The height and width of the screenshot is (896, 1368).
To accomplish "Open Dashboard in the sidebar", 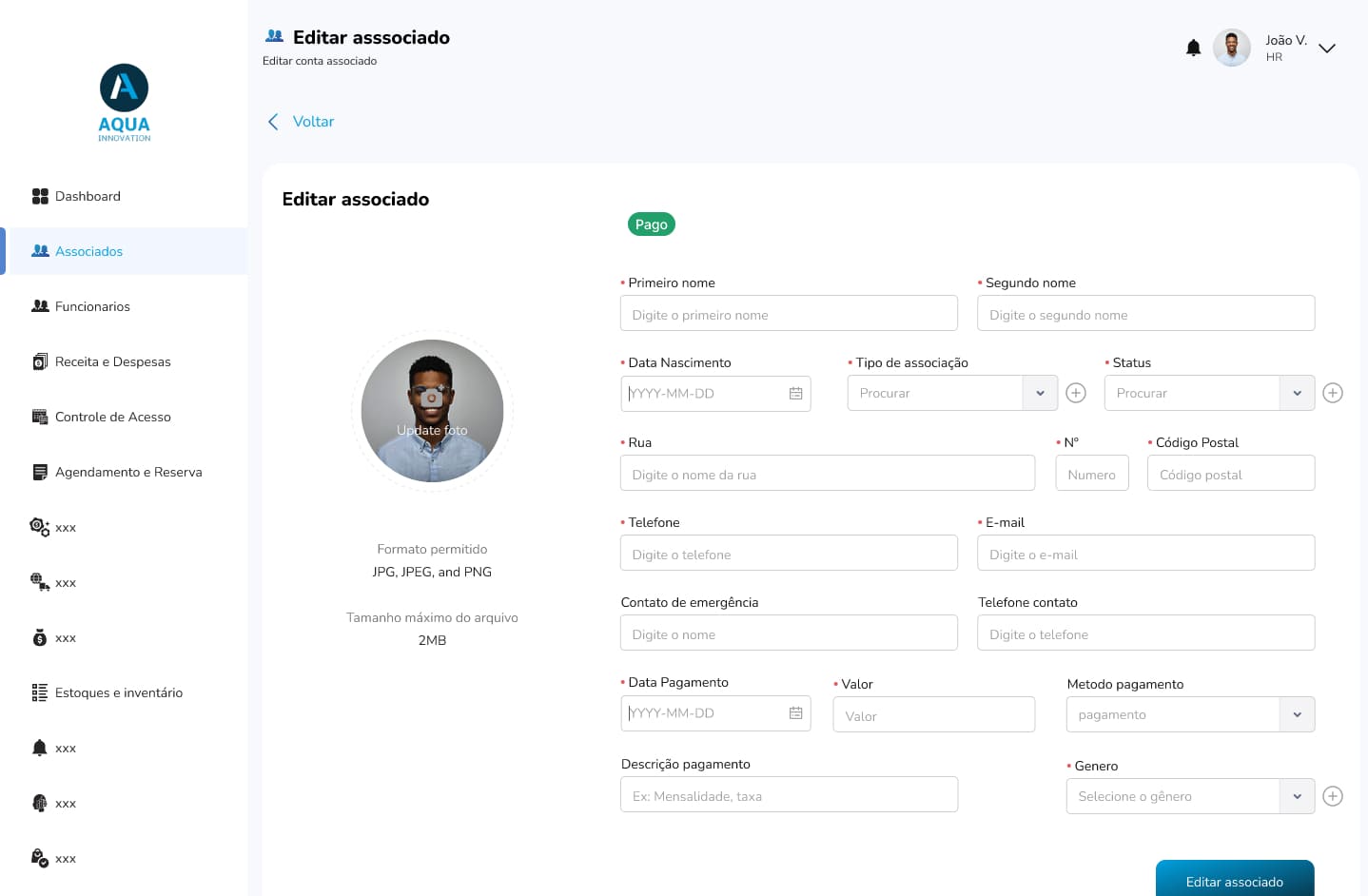I will coord(88,196).
